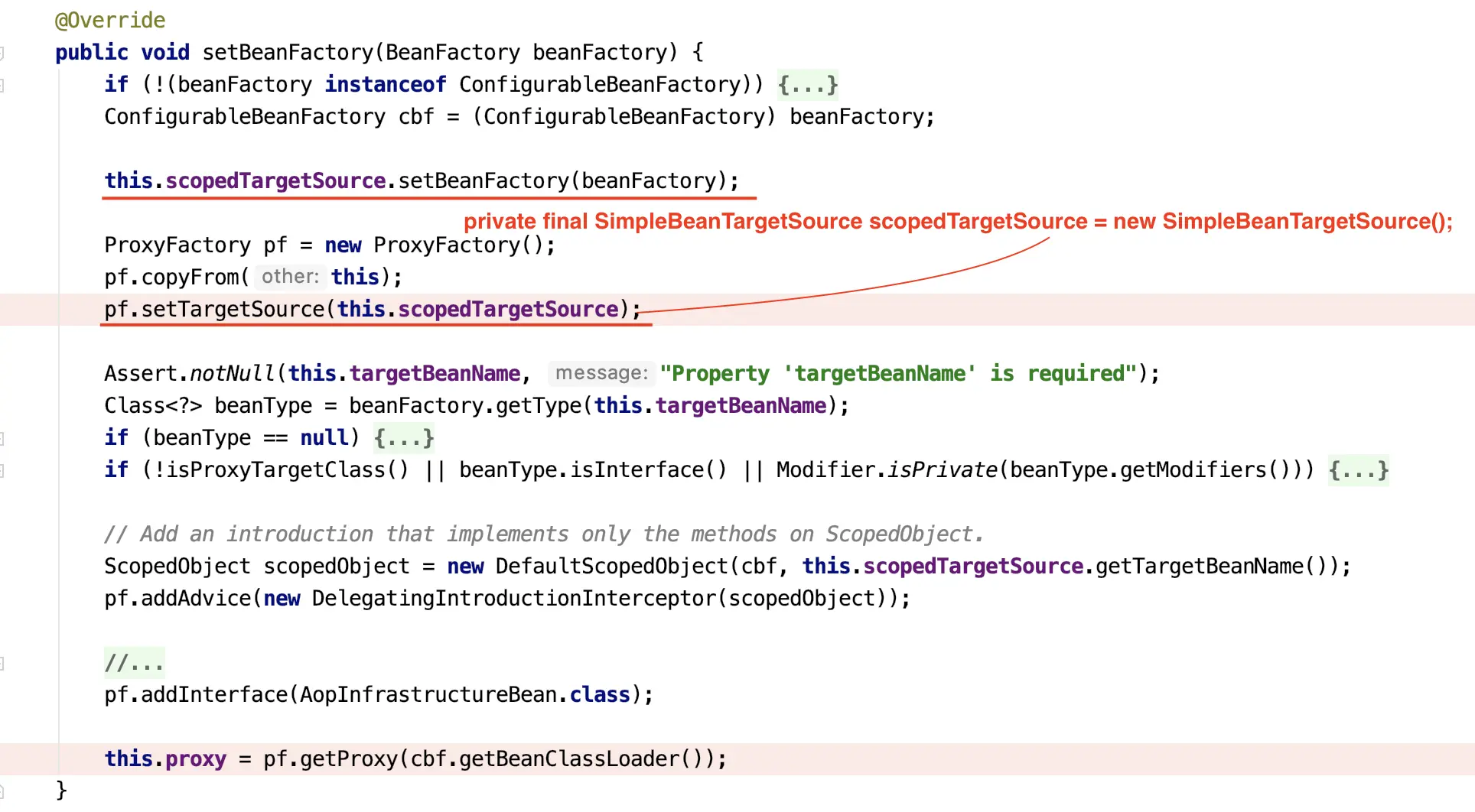
Task: Click the 'message:' parameter hint
Action: coord(601,372)
